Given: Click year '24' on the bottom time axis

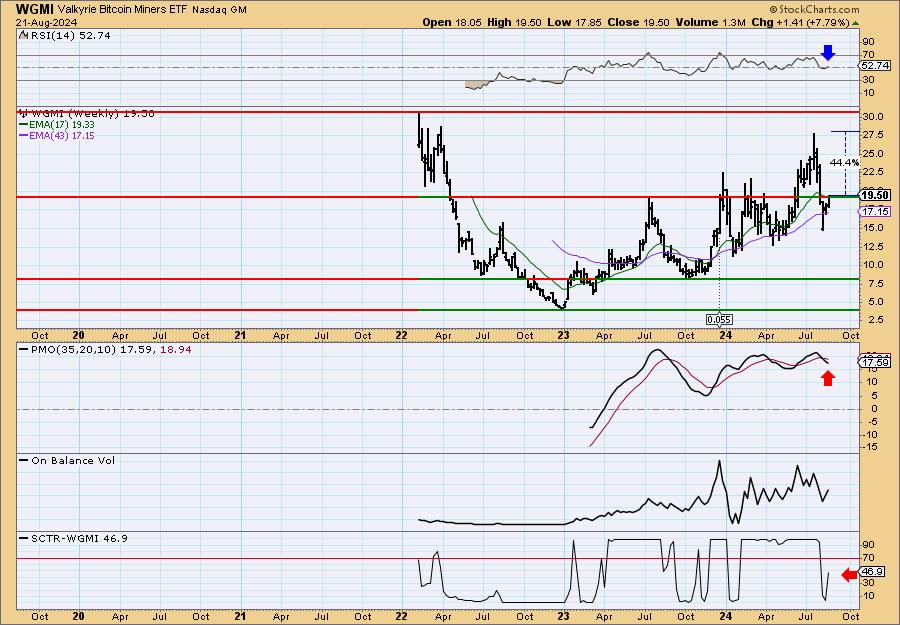Looking at the screenshot, I should 726,616.
